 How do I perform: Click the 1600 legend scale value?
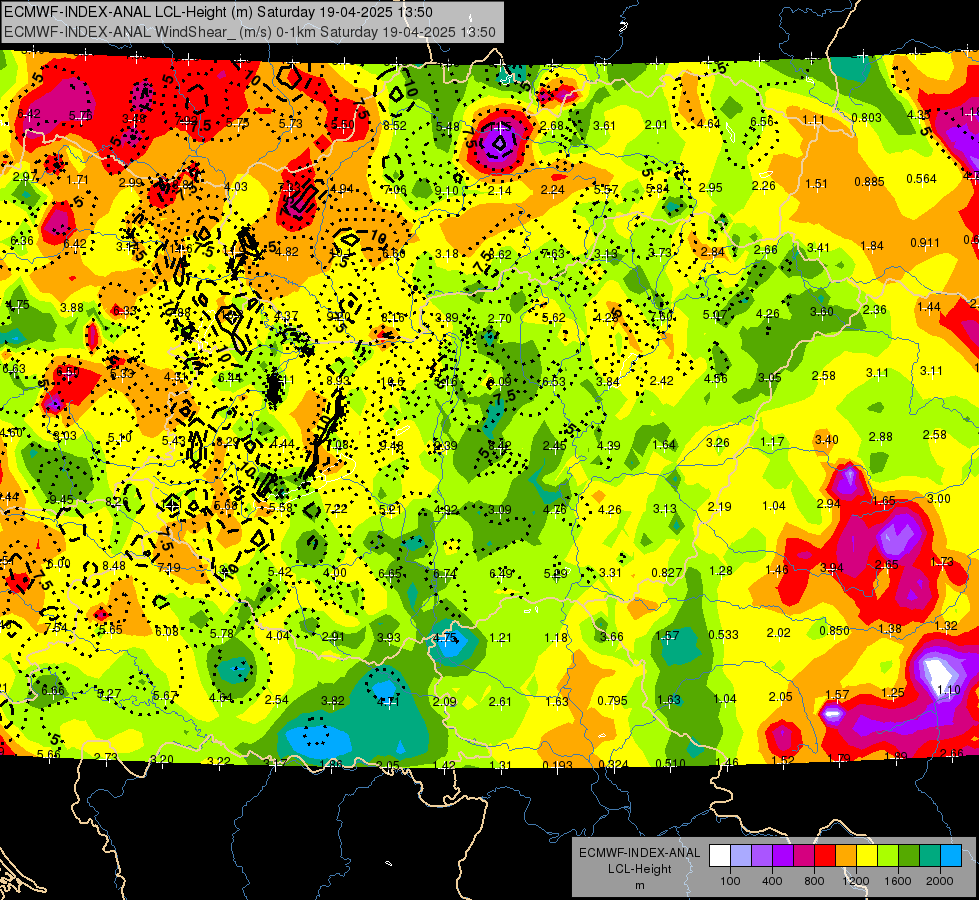coord(897,881)
